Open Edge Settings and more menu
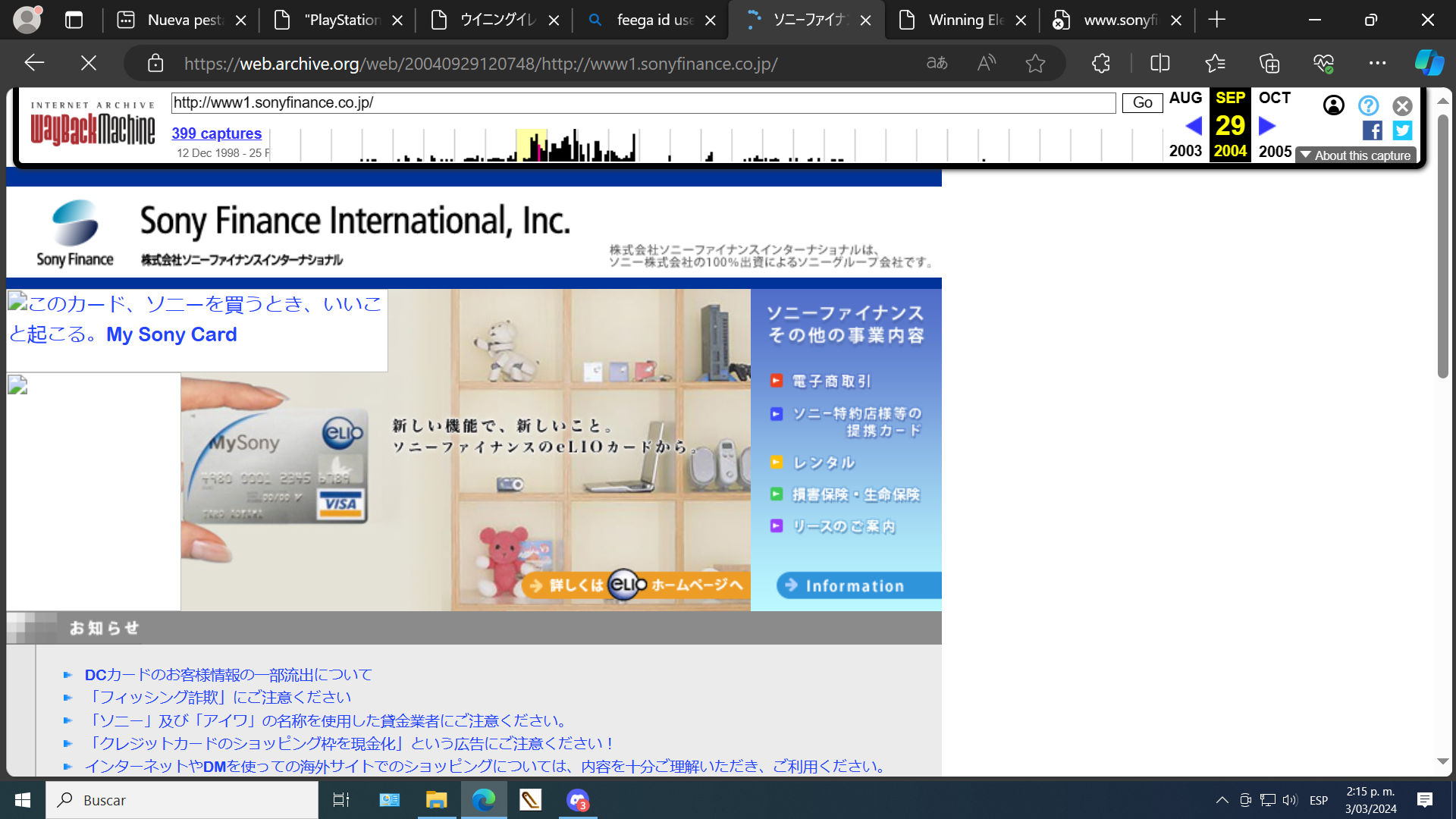This screenshot has height=819, width=1456. 1378,63
